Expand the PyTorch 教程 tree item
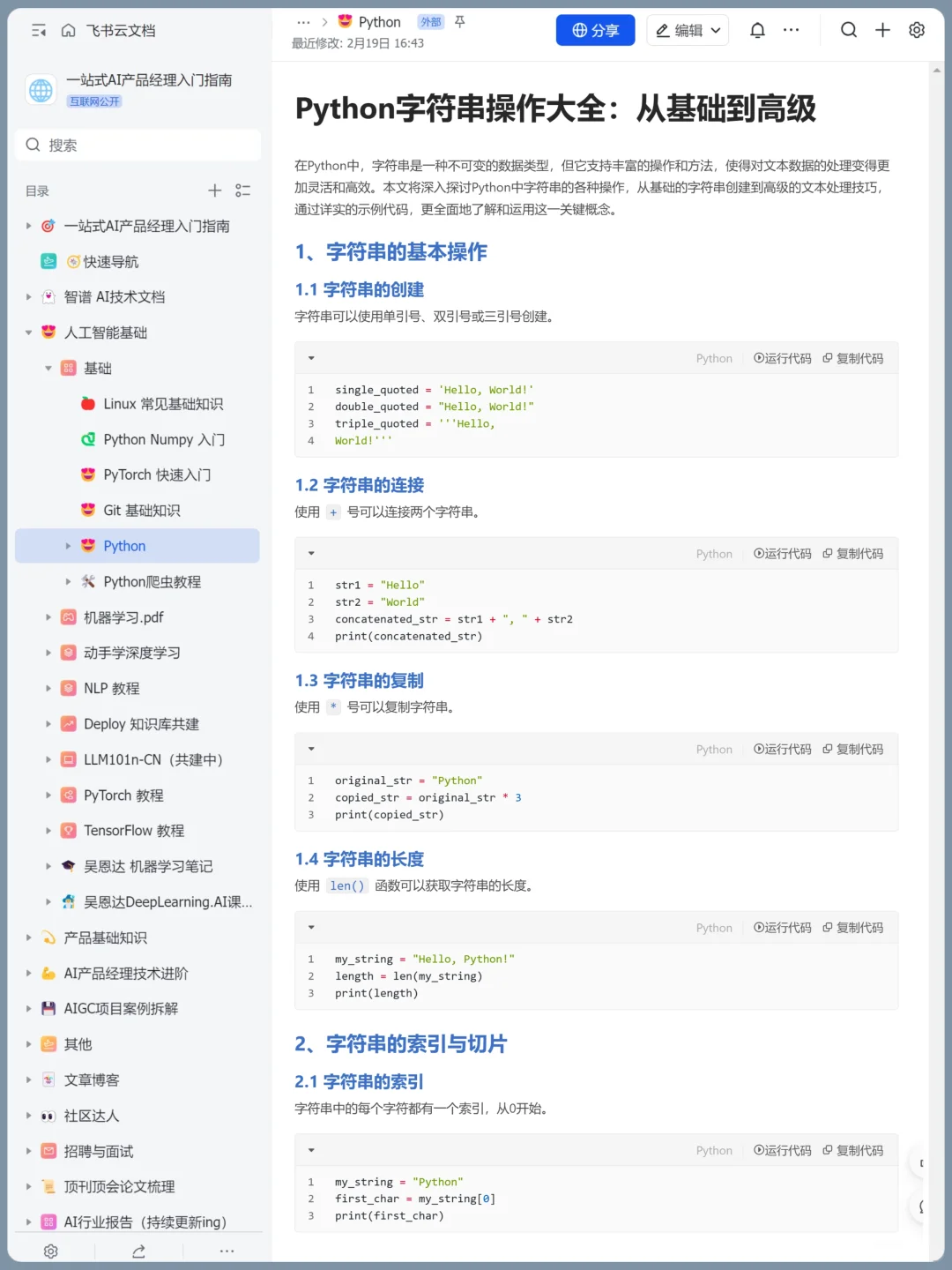This screenshot has width=952, height=1270. tap(48, 795)
